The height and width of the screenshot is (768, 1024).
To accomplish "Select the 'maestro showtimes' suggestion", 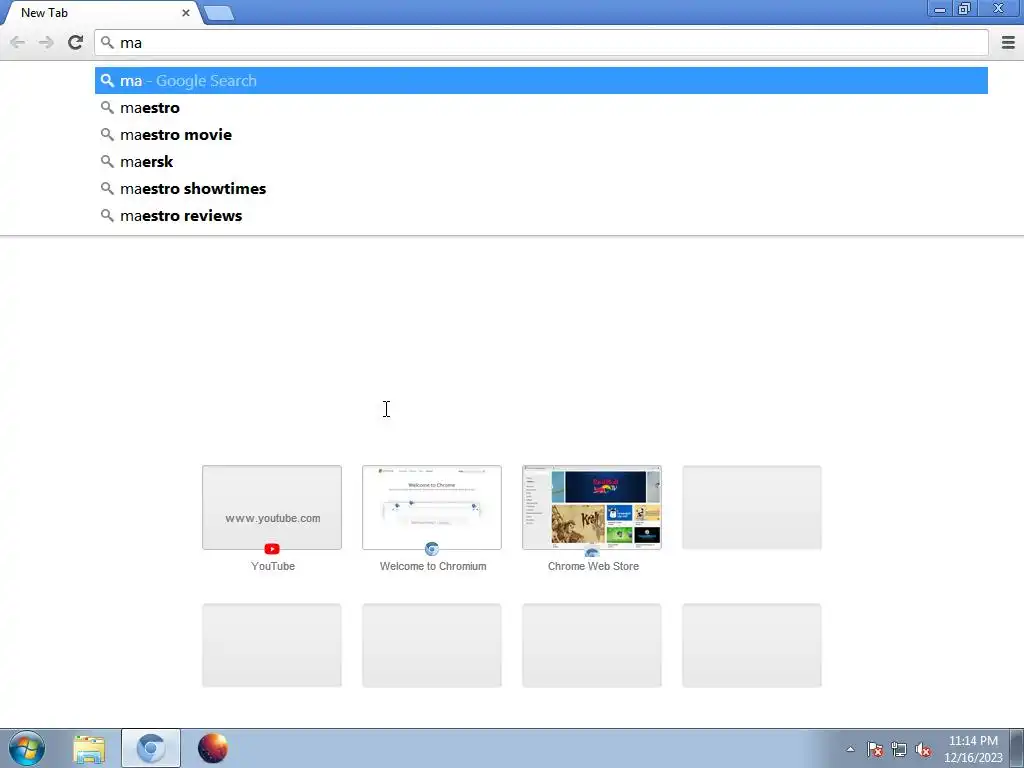I will [541, 189].
